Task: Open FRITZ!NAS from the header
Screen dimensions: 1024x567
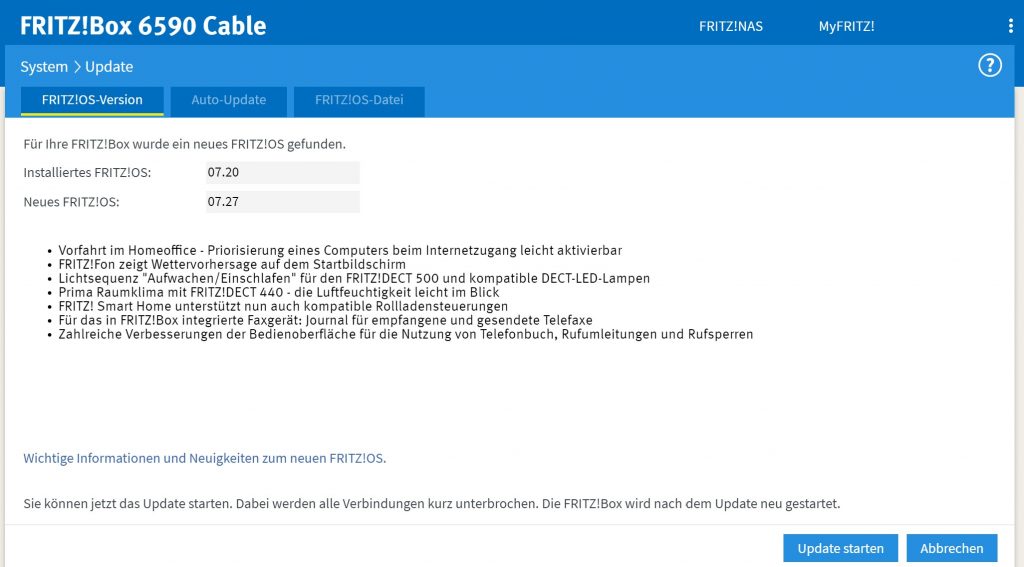Action: (x=731, y=26)
